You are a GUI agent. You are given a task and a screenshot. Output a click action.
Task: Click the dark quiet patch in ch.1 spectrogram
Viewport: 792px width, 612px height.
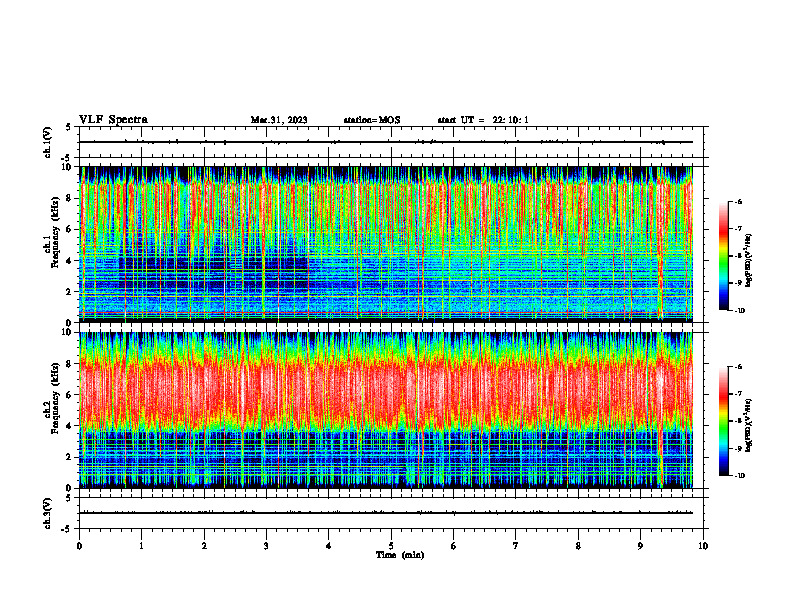[212, 275]
